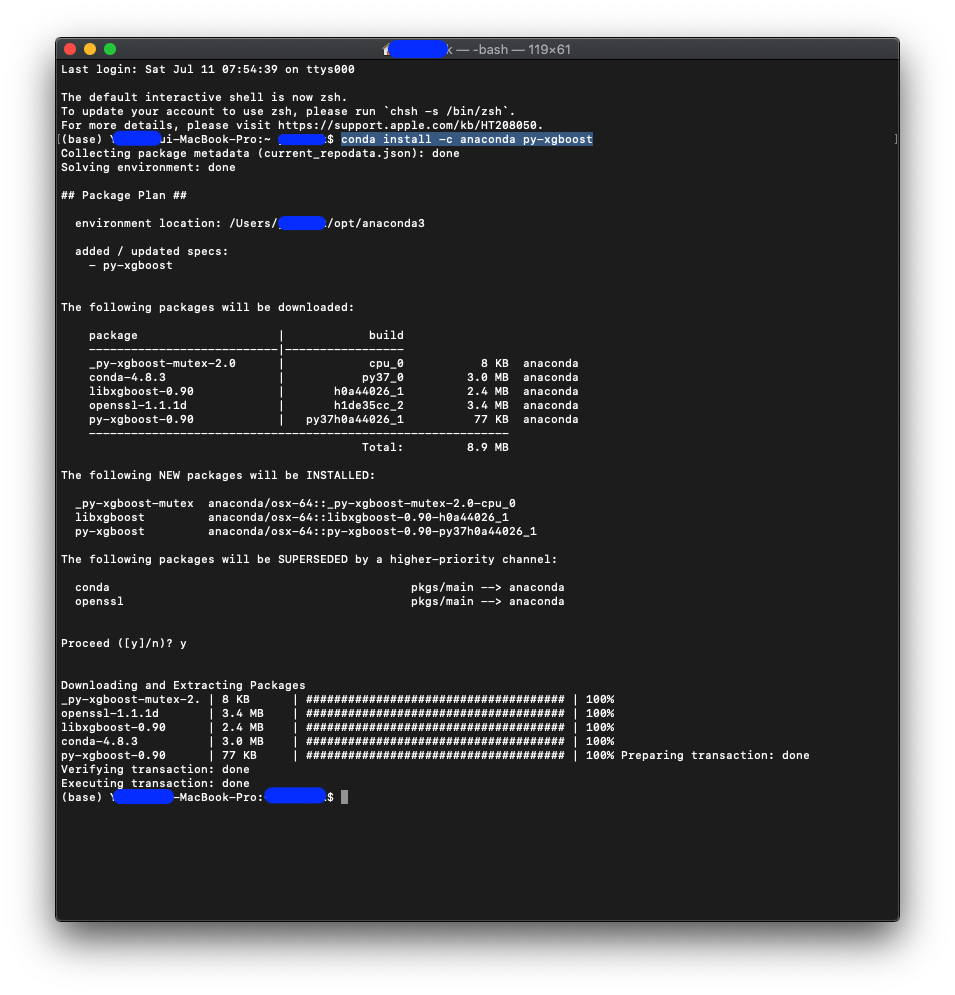Click 'pkgs/main --> anaconda' on openssl row

(487, 601)
